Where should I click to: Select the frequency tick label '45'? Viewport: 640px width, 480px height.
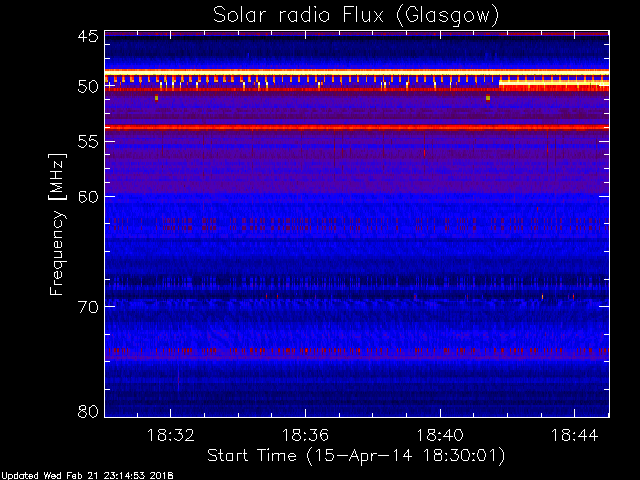coord(88,36)
